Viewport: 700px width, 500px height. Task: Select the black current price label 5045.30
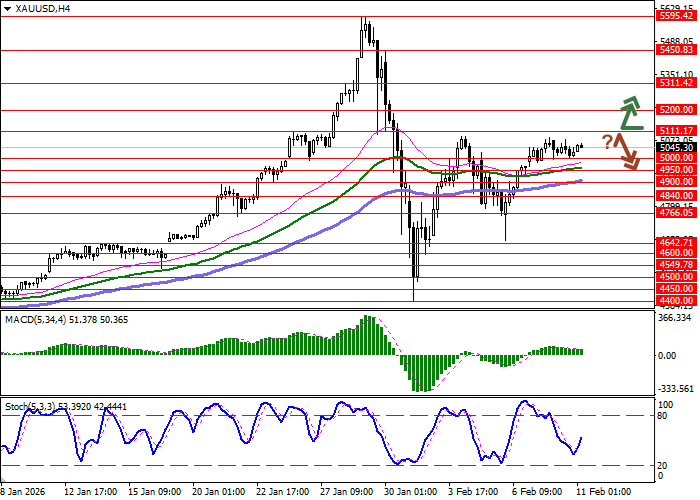[x=676, y=147]
